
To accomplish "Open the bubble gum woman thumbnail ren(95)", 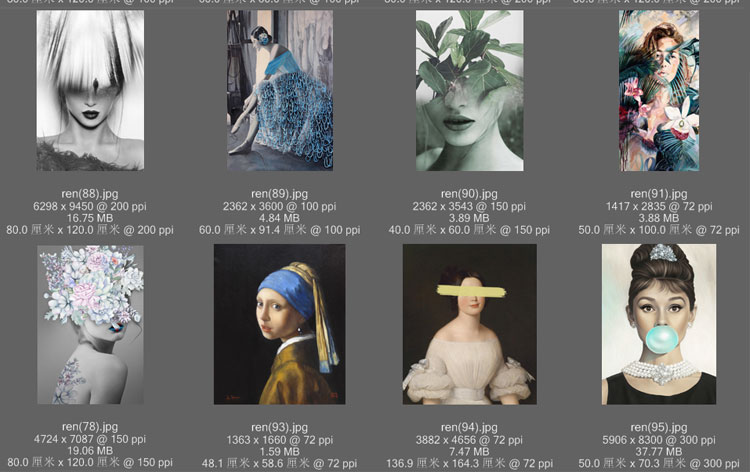I will click(x=658, y=324).
